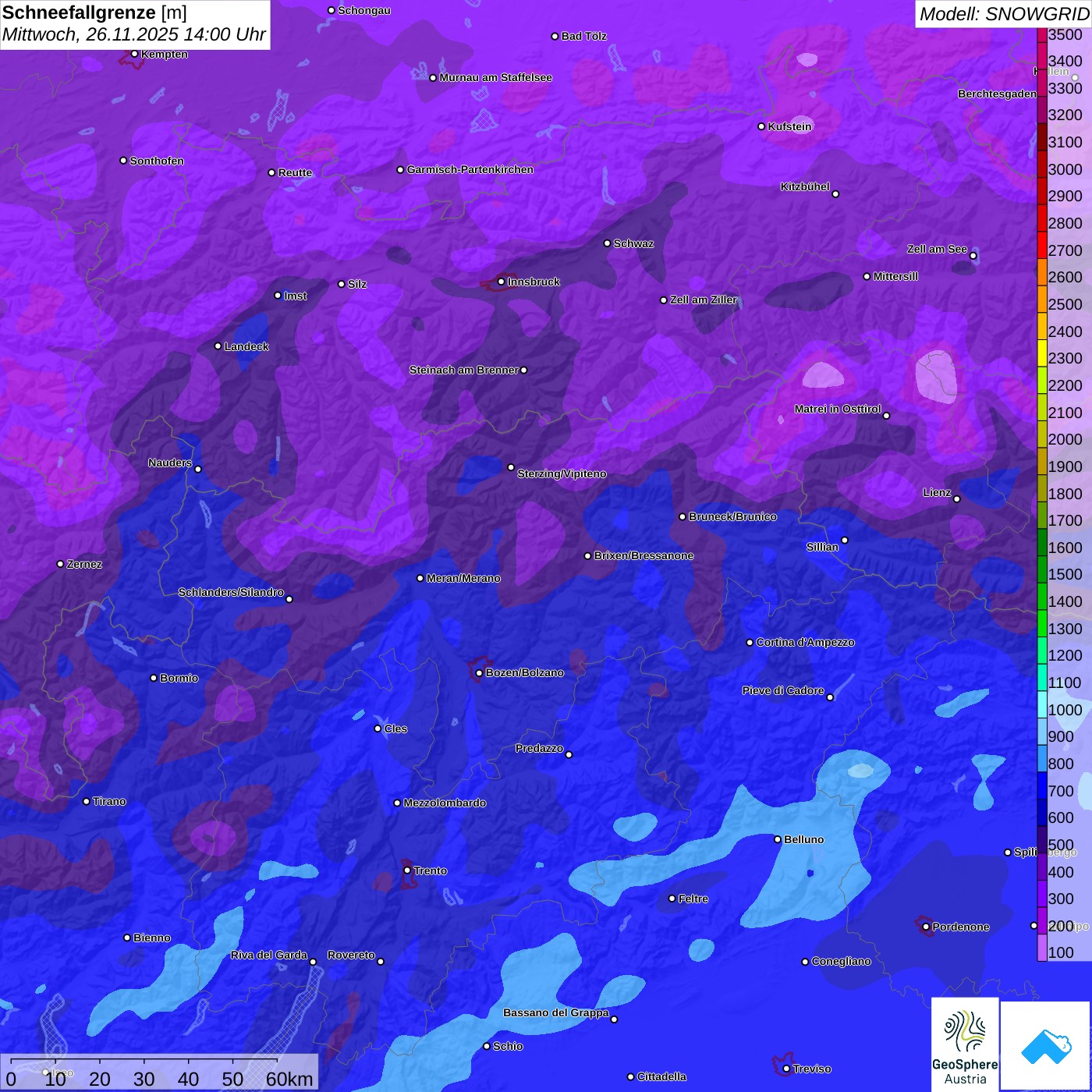
Task: Click the Murnau am Staffelsee label
Action: coord(495,77)
